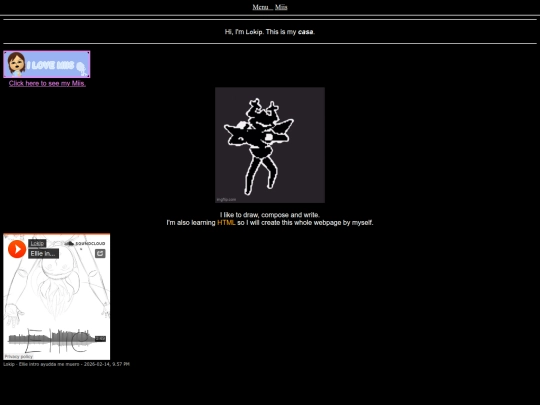540x405 pixels.
Task: Click the orange HTML word
Action: tap(226, 223)
